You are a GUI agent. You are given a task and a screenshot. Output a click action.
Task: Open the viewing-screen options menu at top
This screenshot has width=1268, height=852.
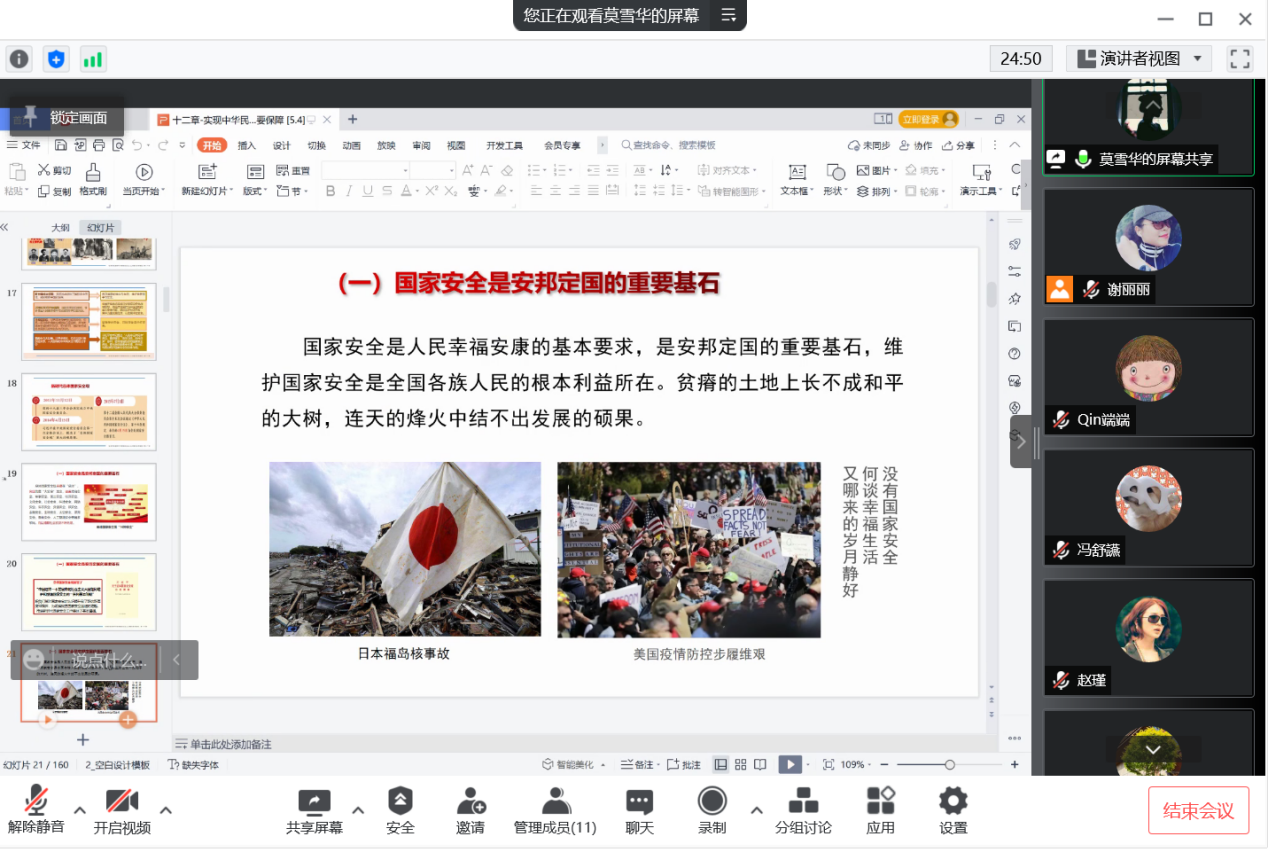click(728, 15)
